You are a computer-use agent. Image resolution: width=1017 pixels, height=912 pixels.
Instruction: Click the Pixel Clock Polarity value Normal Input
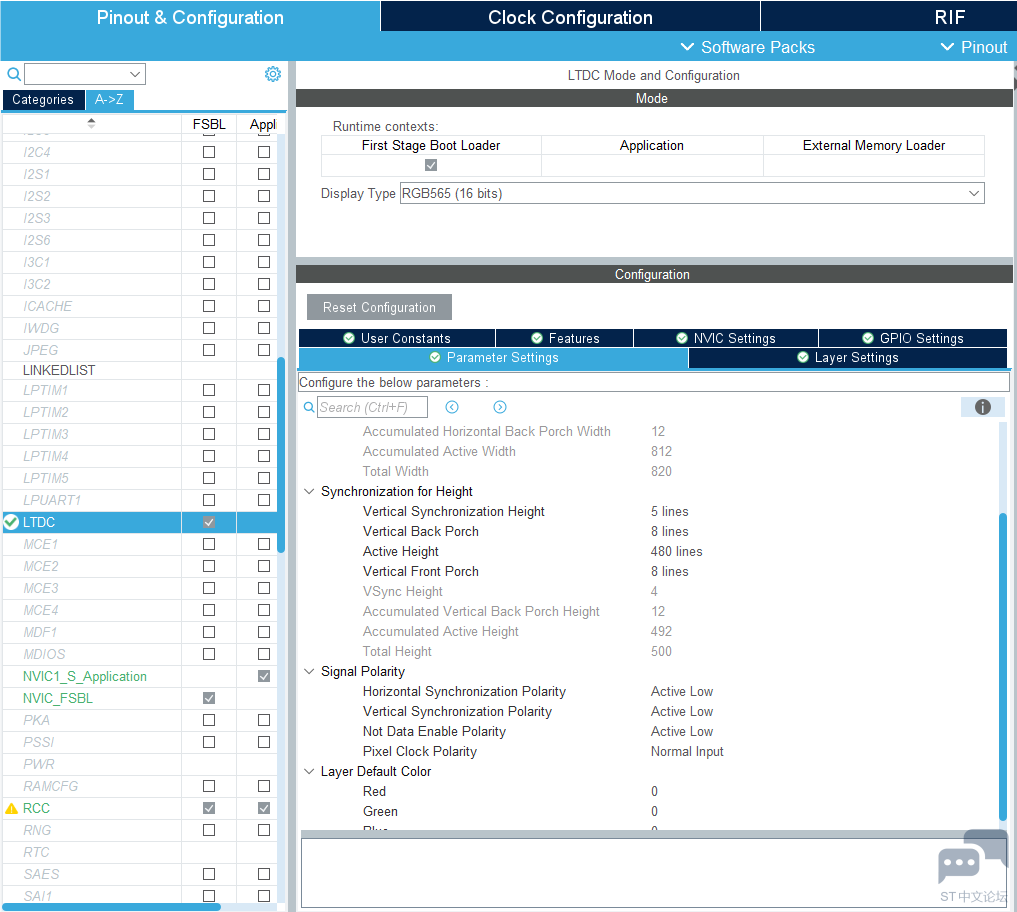coord(687,751)
